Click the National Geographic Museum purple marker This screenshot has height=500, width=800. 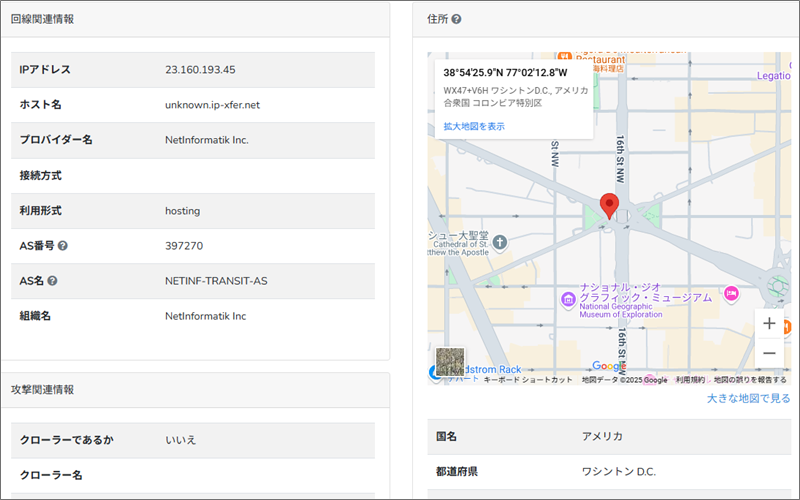[x=568, y=299]
